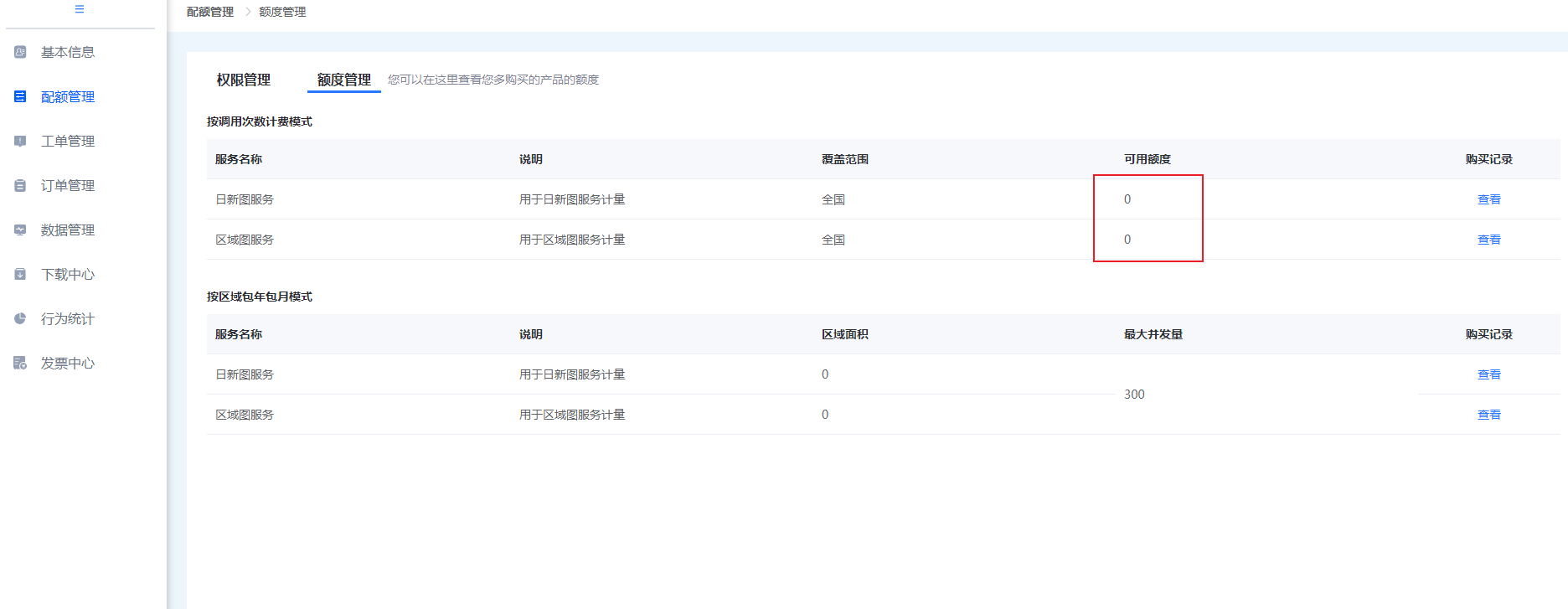Click the 行为统计 pie chart icon

(20, 318)
